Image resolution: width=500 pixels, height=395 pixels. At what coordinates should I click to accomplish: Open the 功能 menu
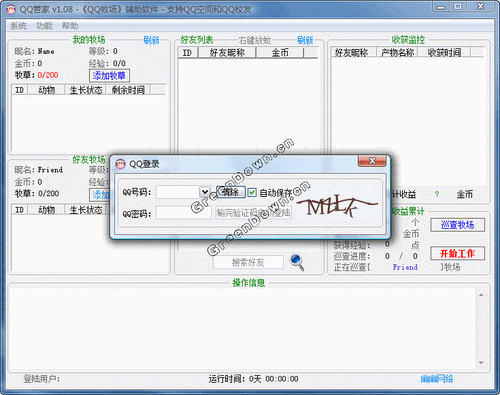44,26
